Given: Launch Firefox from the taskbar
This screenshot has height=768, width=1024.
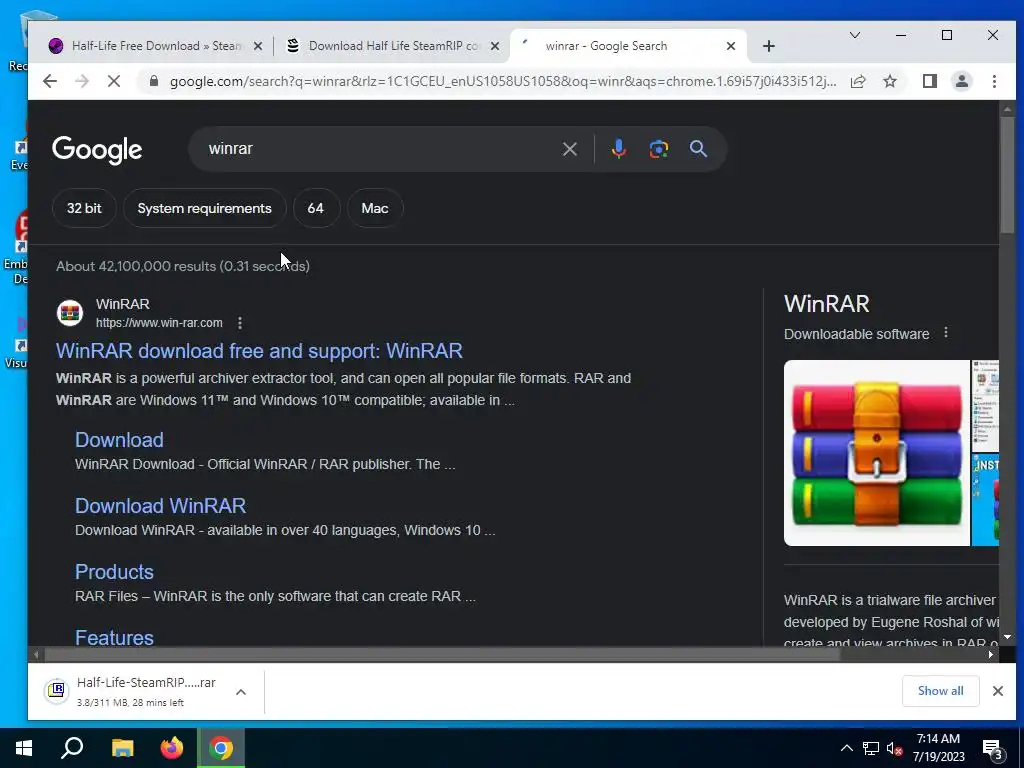Looking at the screenshot, I should [x=172, y=748].
